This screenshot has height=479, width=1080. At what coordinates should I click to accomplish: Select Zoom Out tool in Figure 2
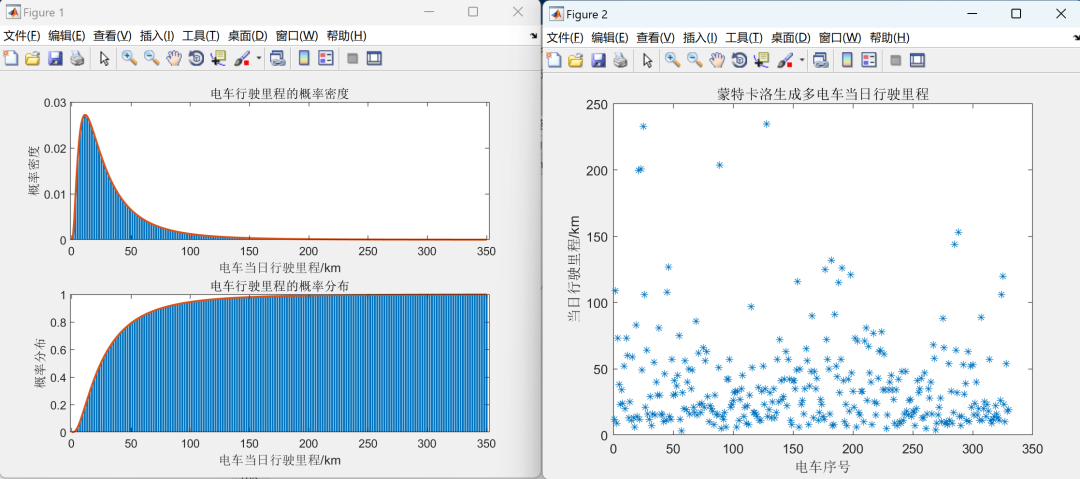point(695,61)
